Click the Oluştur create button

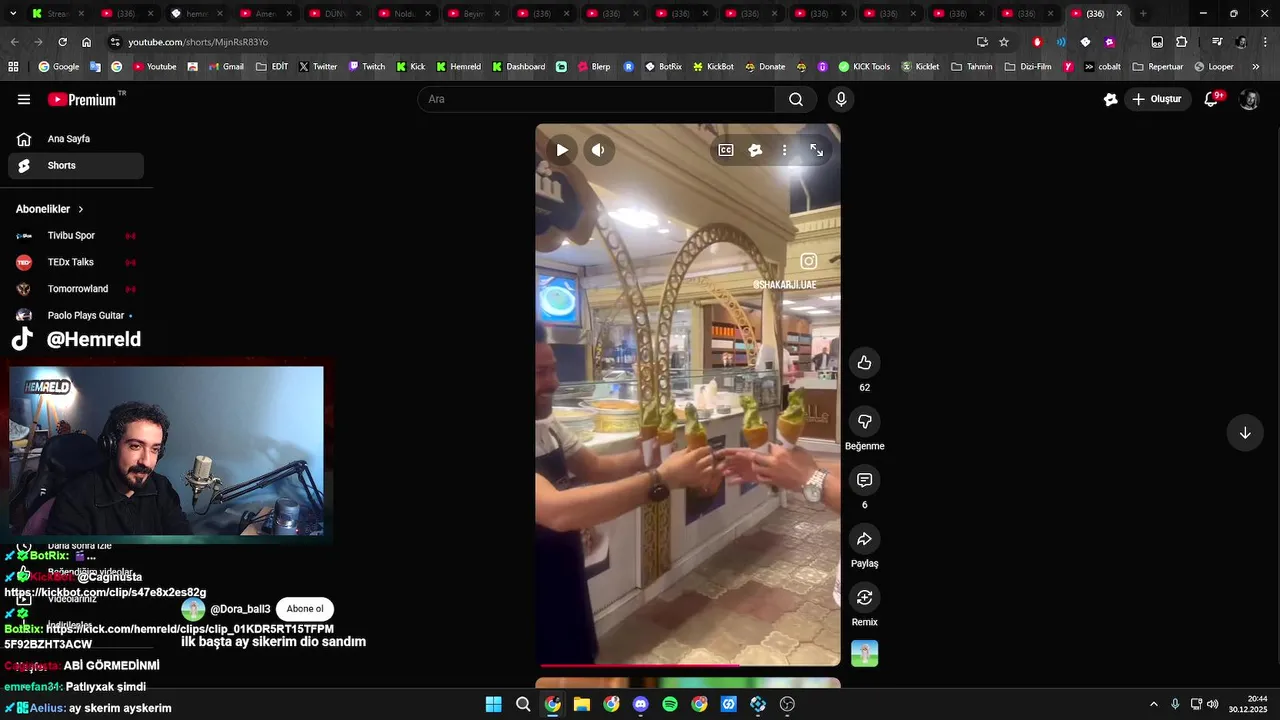tap(1156, 99)
